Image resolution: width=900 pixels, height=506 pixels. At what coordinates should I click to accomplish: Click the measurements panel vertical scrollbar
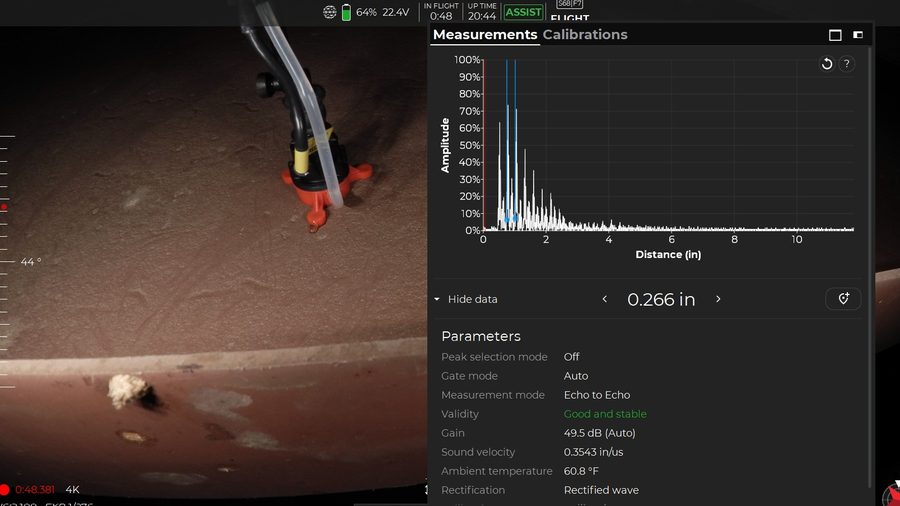(870, 267)
